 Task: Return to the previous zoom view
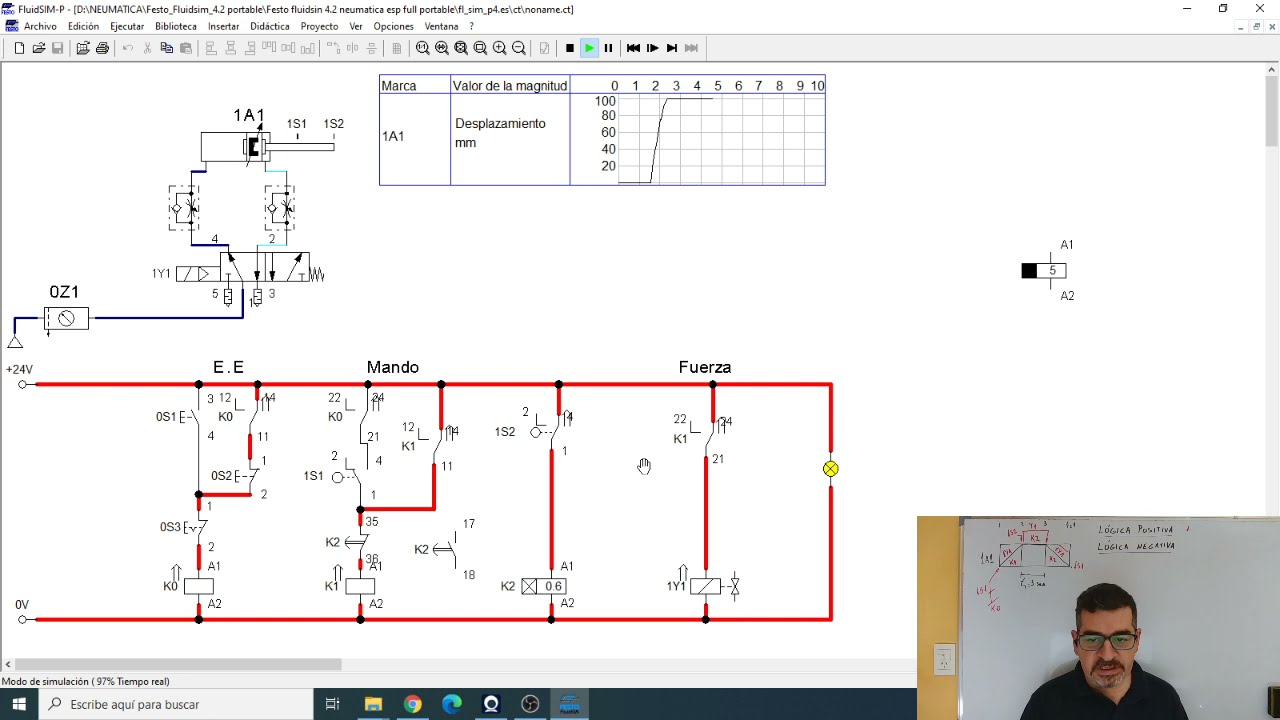tap(442, 48)
